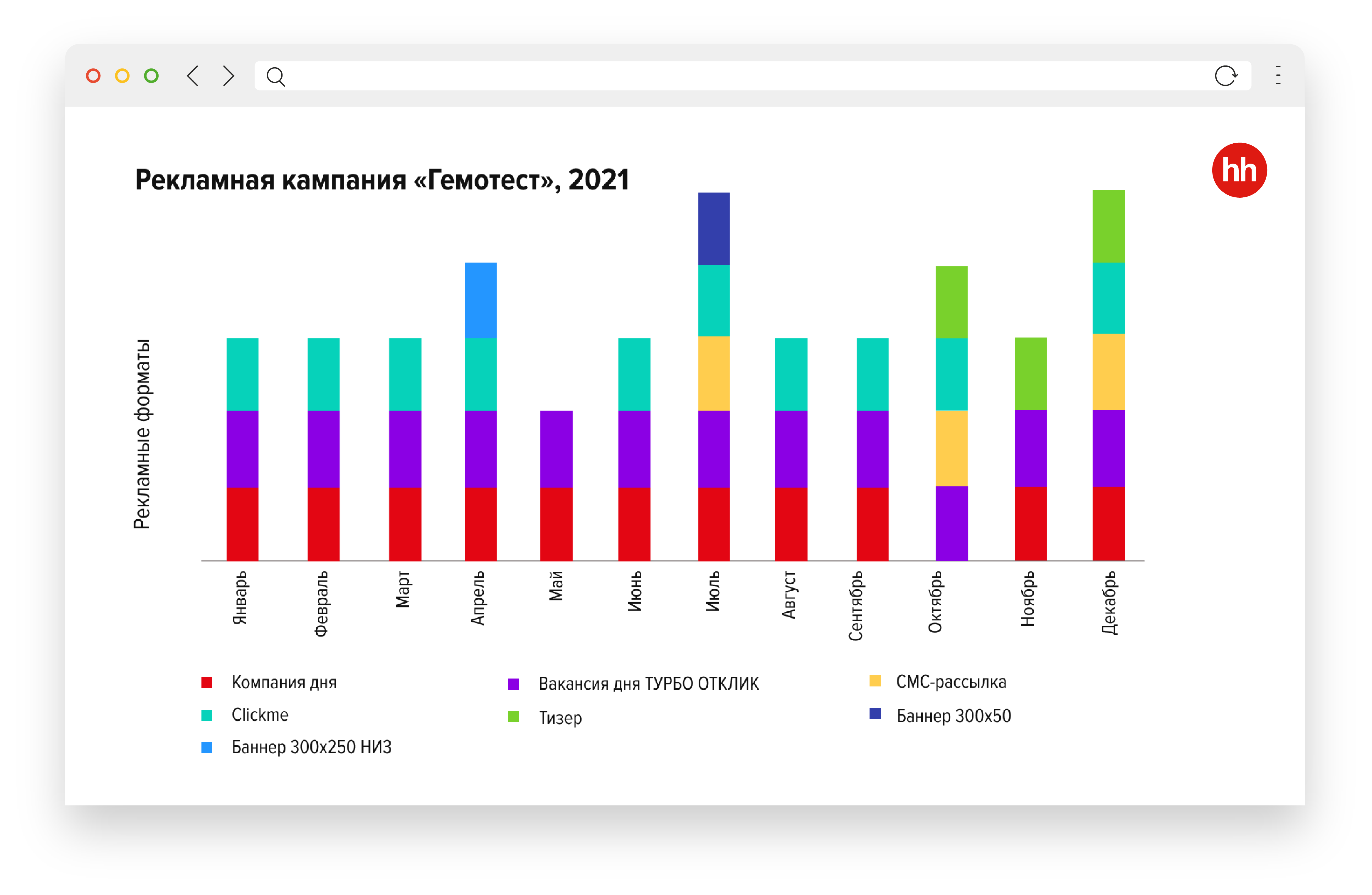This screenshot has width=1372, height=895.
Task: Click the red hh logo
Action: pyautogui.click(x=1239, y=170)
